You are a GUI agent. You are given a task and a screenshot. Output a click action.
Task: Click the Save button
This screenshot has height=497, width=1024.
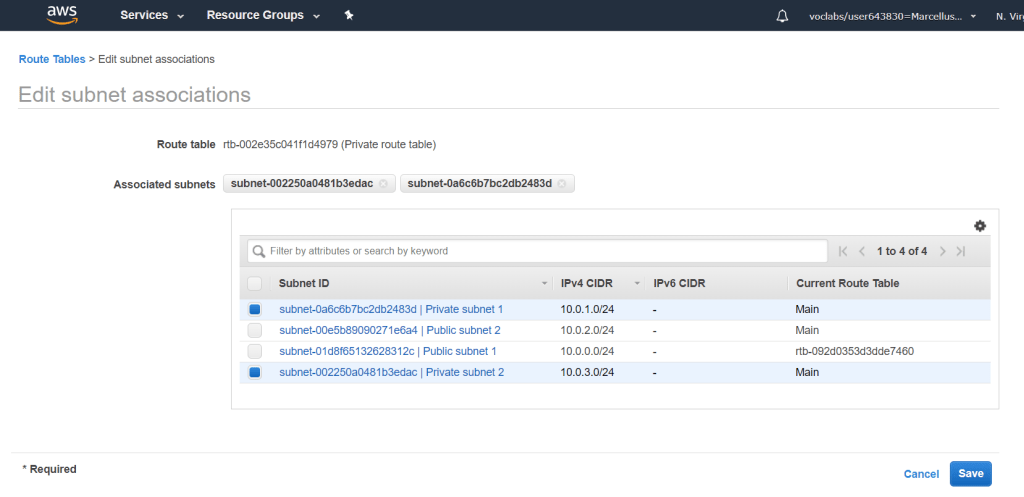point(970,474)
